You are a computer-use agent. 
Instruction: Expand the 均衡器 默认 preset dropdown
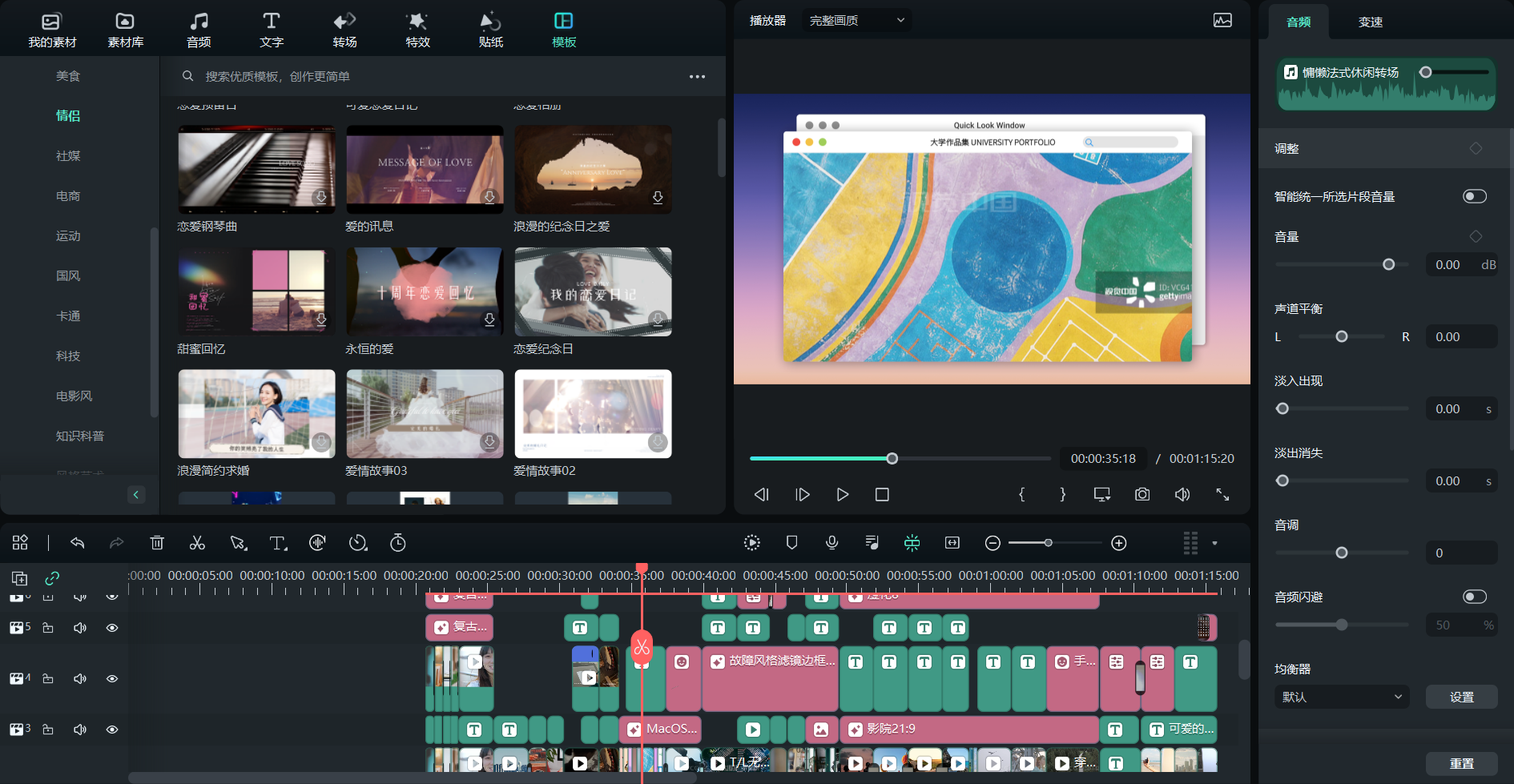click(1341, 697)
